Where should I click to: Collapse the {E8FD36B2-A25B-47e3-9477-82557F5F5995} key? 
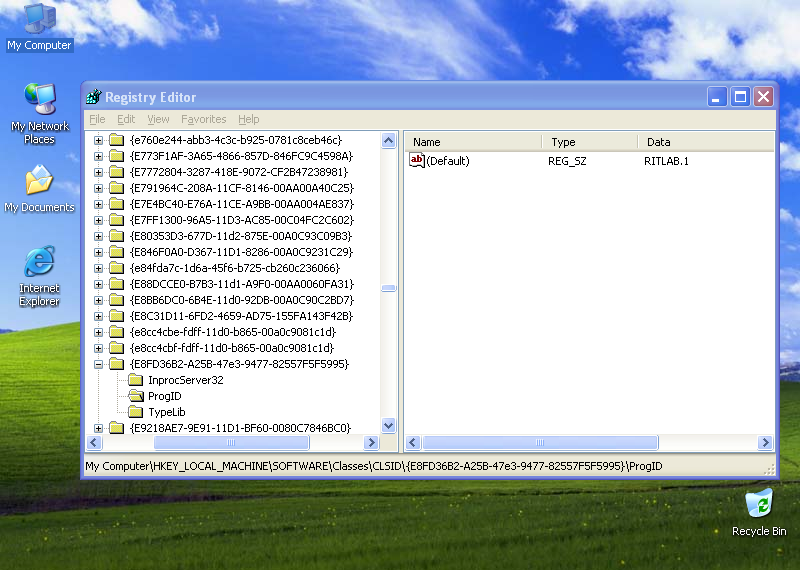99,364
